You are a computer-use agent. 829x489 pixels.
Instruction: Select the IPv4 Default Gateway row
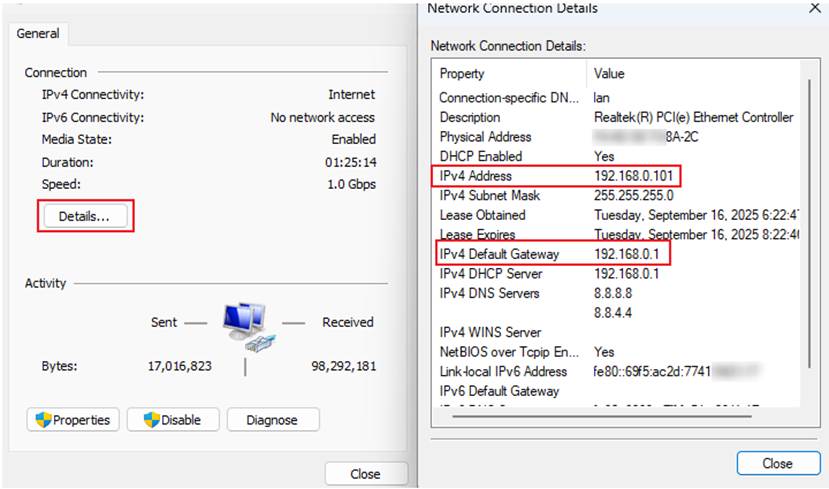pyautogui.click(x=499, y=254)
